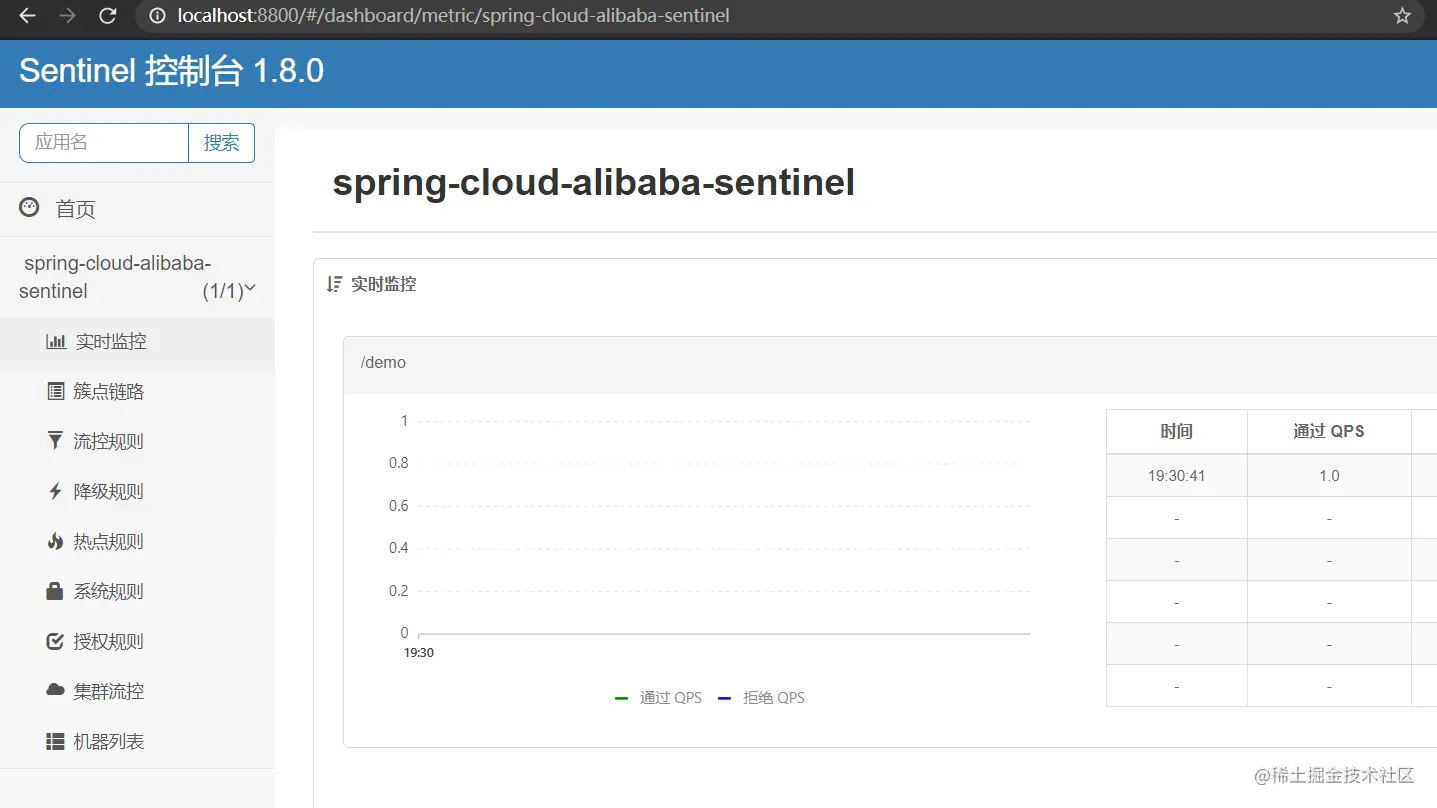Click the dashboard icon beside 首页
The height and width of the screenshot is (808, 1437).
30,208
